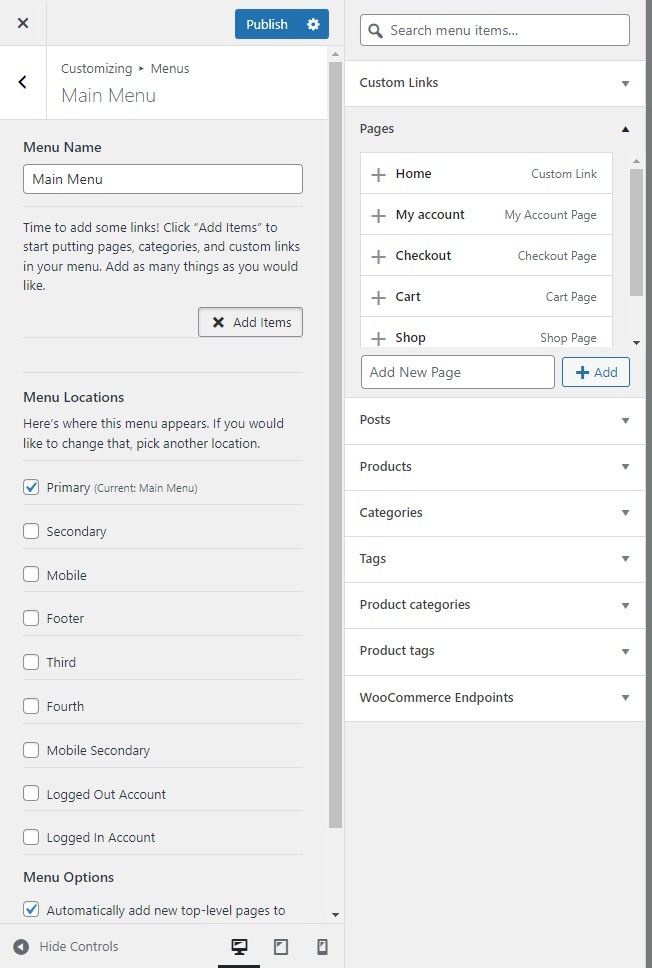Click the plus icon beside Home page
Image resolution: width=652 pixels, height=968 pixels.
coord(378,174)
